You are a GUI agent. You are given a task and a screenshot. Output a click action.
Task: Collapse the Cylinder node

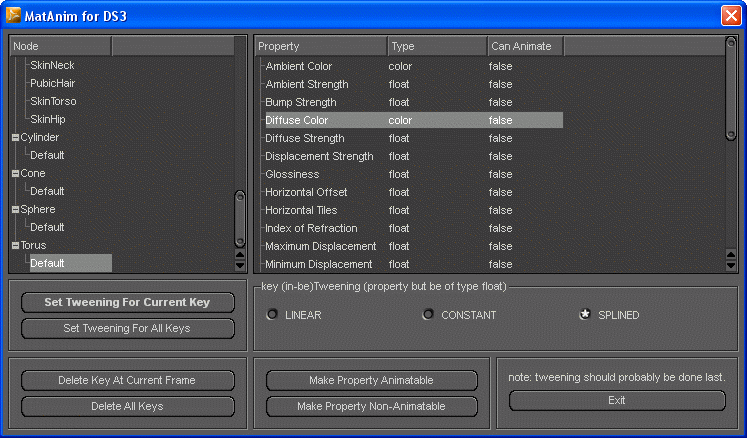tap(15, 137)
